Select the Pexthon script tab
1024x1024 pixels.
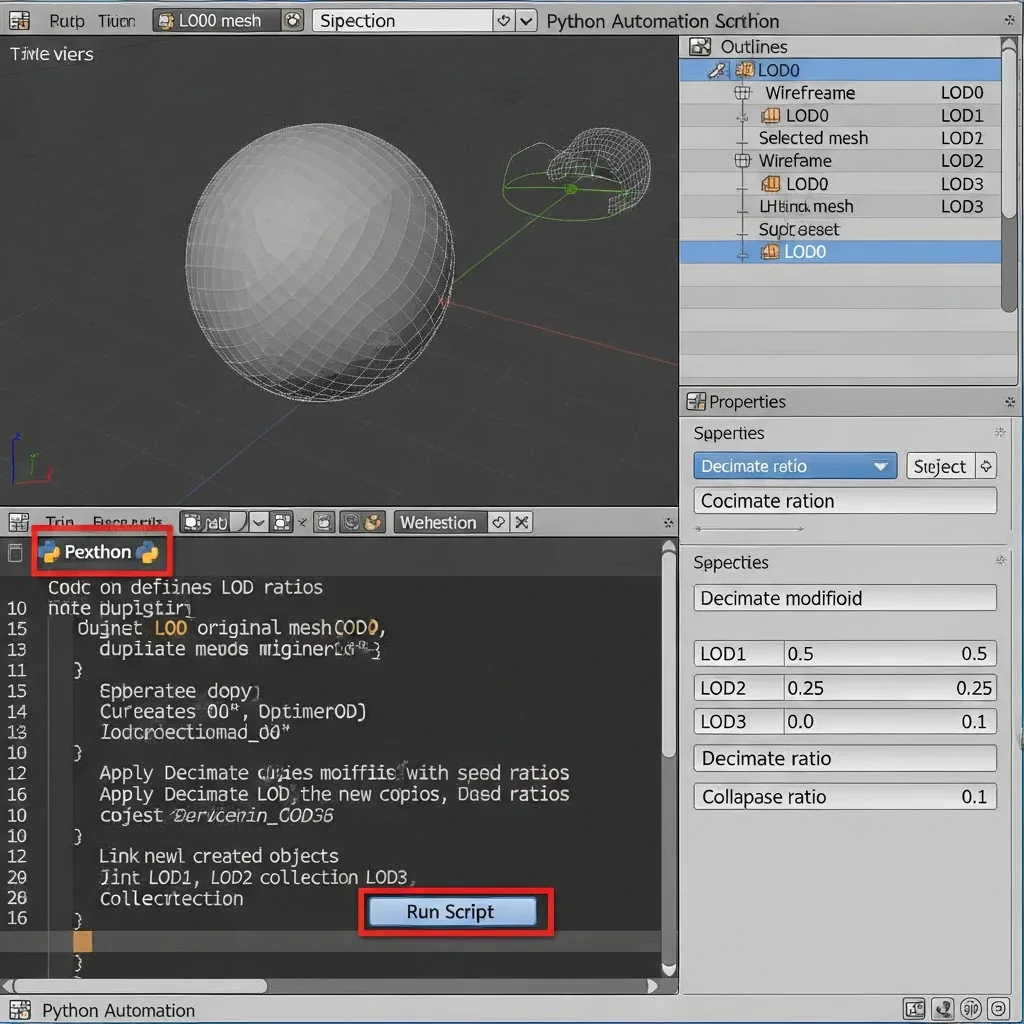tap(98, 552)
